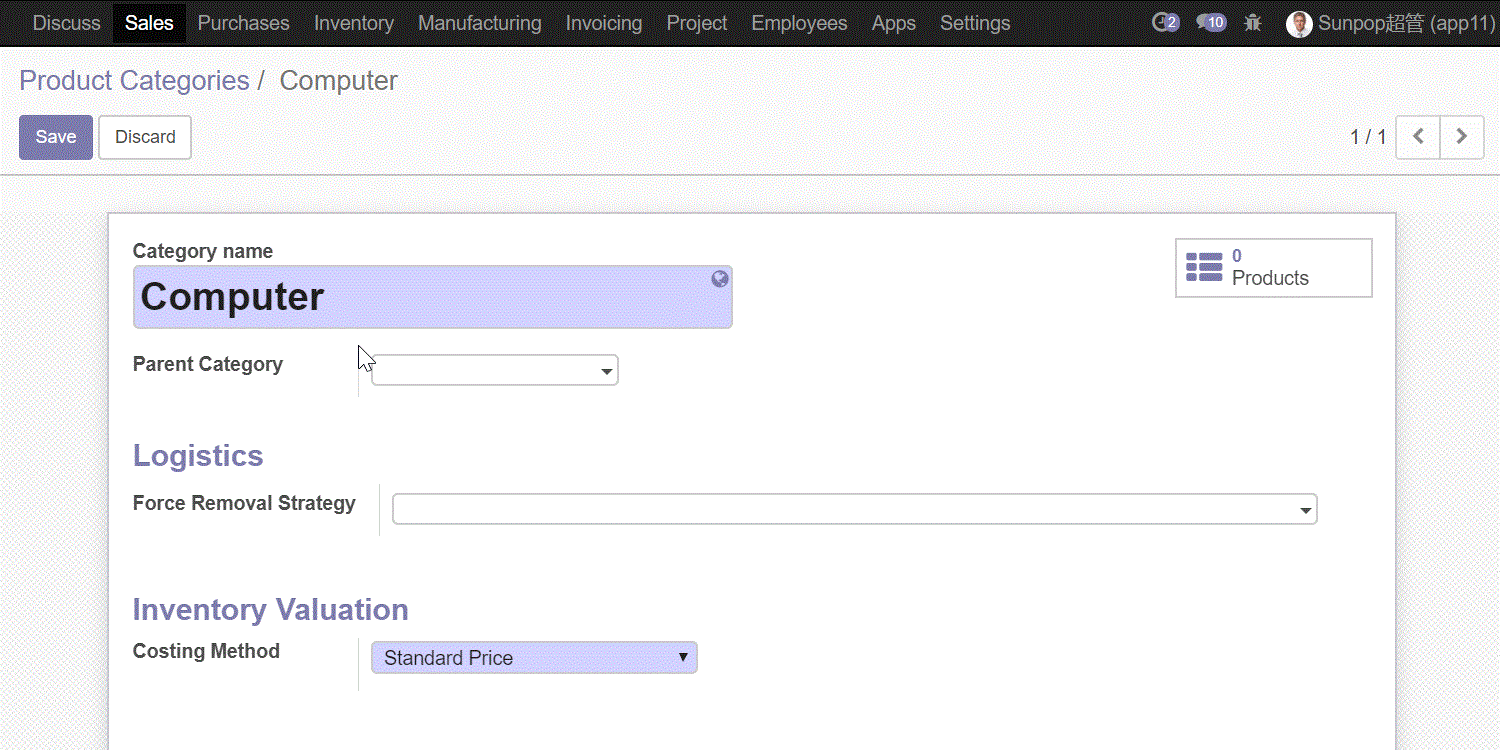1500x750 pixels.
Task: Expand the Parent Category dropdown
Action: click(606, 372)
